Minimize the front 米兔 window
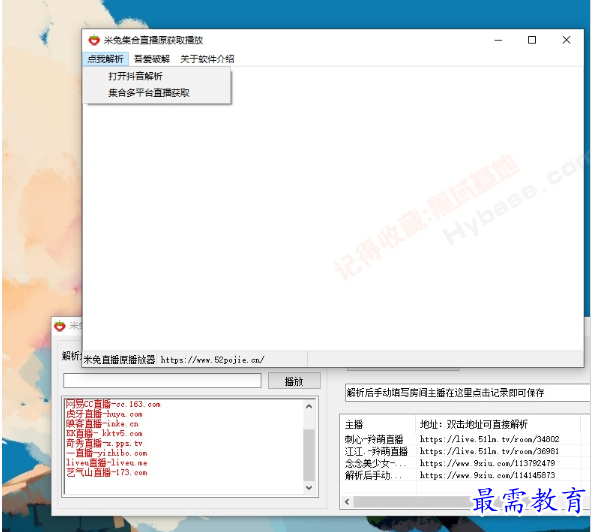594x532 pixels. coord(498,40)
